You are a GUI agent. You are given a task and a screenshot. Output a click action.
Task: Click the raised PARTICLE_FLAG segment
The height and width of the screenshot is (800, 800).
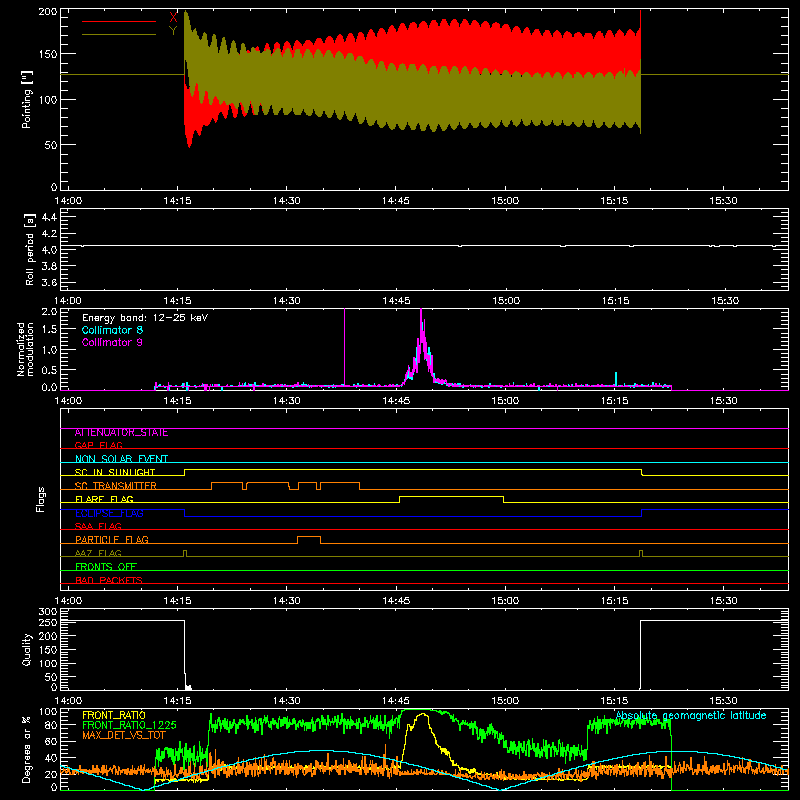(x=309, y=537)
